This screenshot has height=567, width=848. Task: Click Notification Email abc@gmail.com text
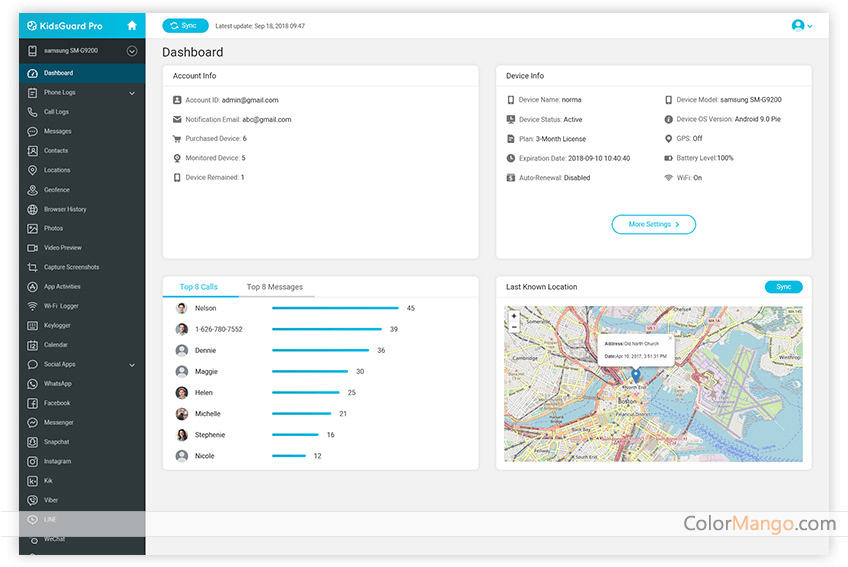(x=238, y=120)
